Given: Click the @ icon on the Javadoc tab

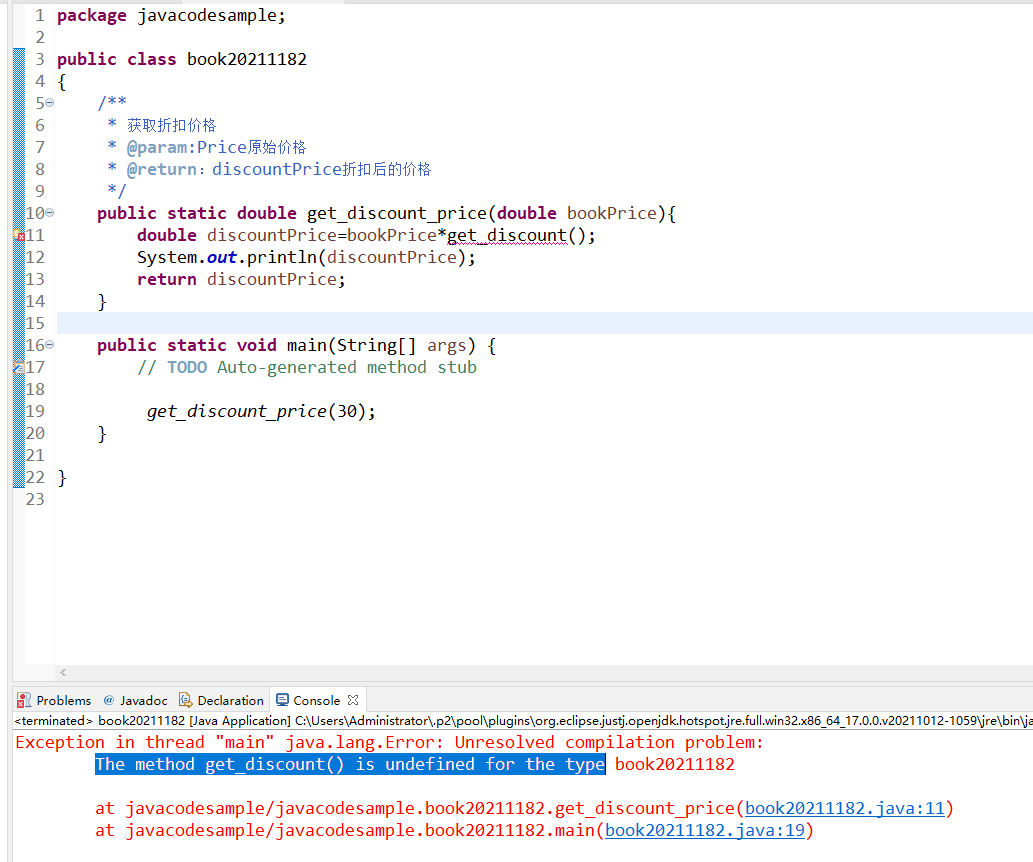Looking at the screenshot, I should click(107, 700).
